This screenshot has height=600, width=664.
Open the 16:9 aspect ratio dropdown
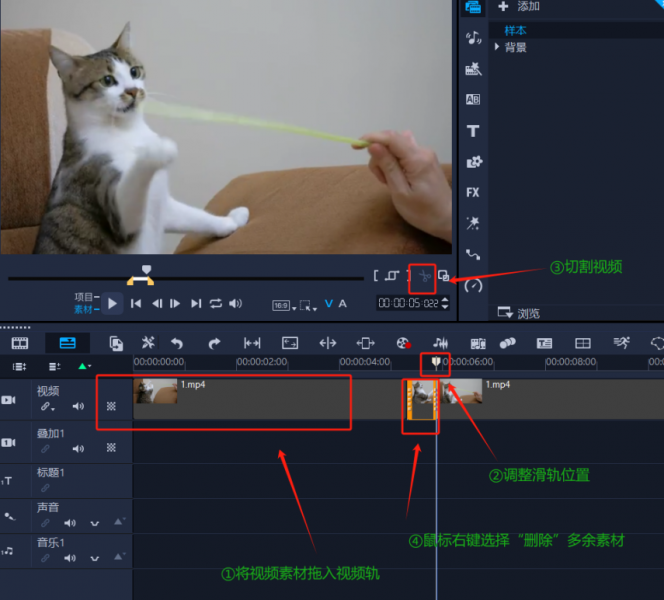click(284, 305)
